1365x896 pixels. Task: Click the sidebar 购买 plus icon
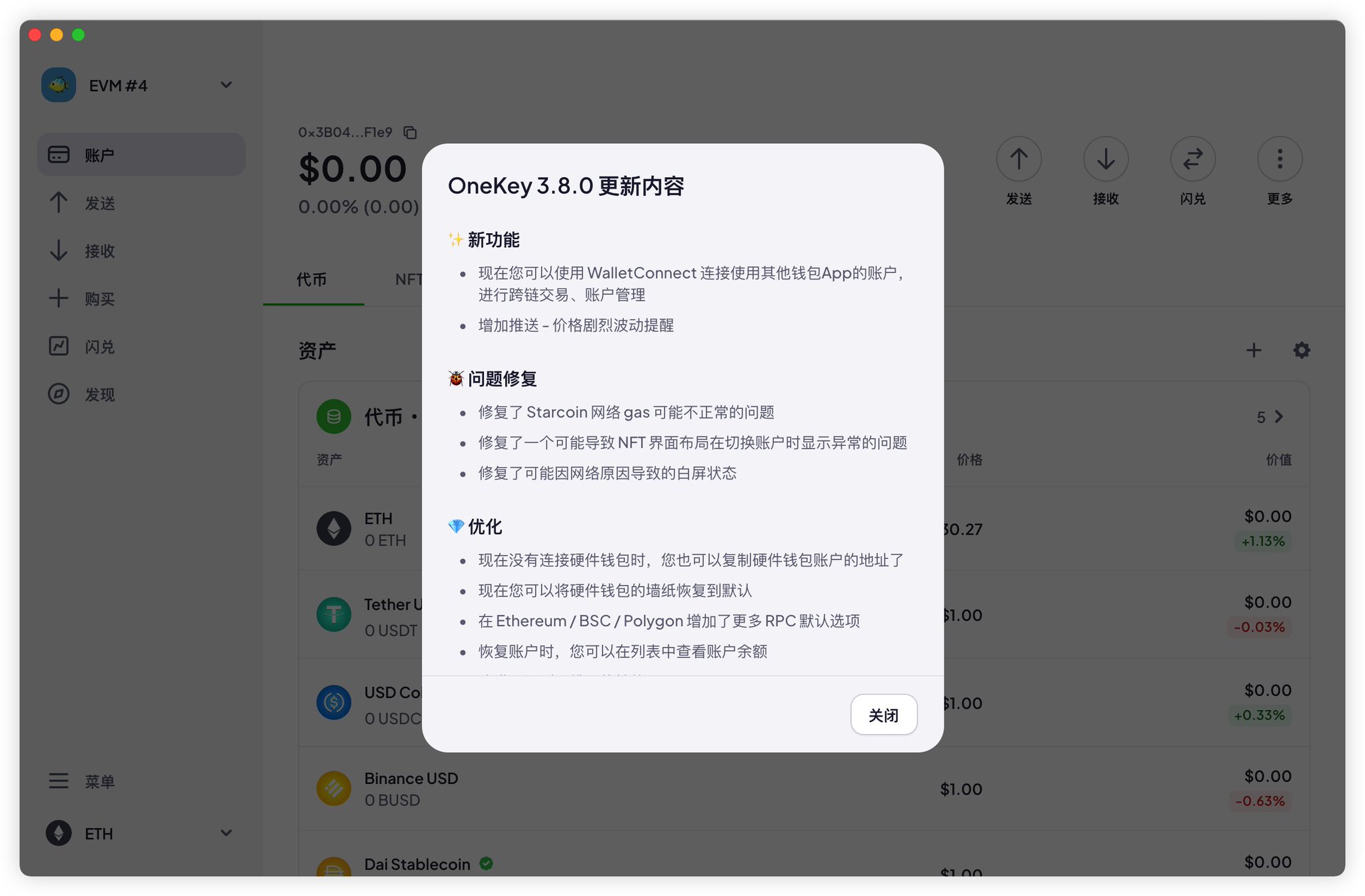click(x=59, y=298)
